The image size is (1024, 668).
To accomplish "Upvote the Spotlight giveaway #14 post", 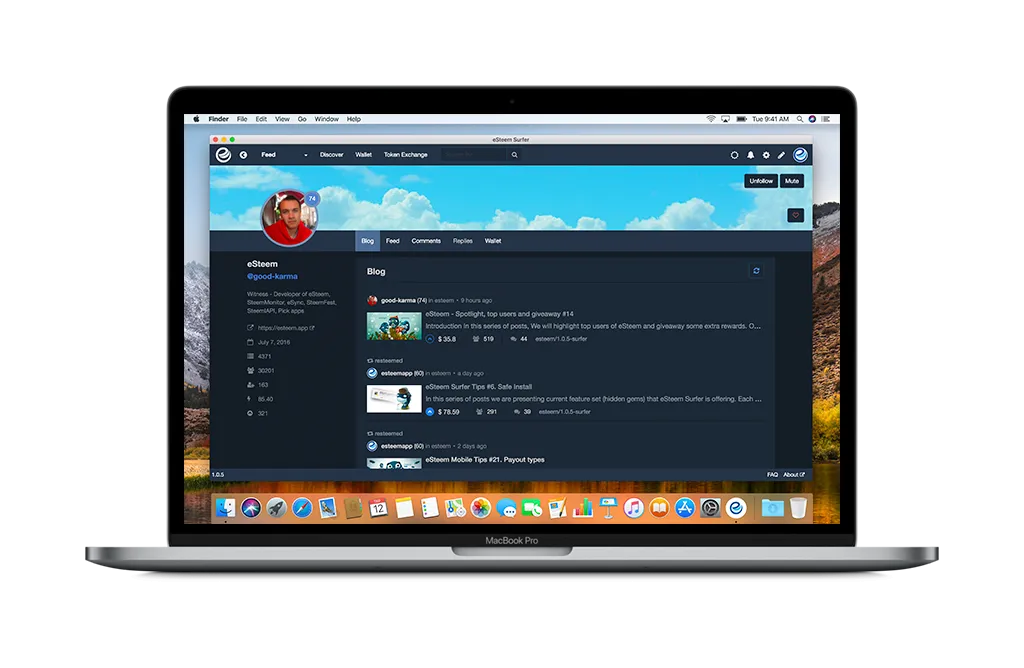I will click(x=430, y=339).
